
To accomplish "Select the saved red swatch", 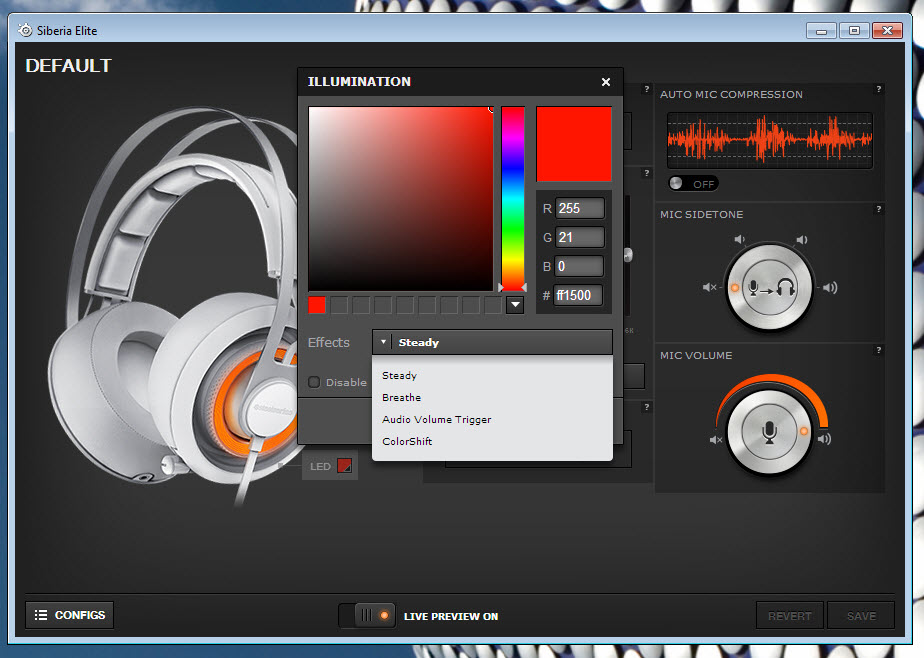I will 316,305.
